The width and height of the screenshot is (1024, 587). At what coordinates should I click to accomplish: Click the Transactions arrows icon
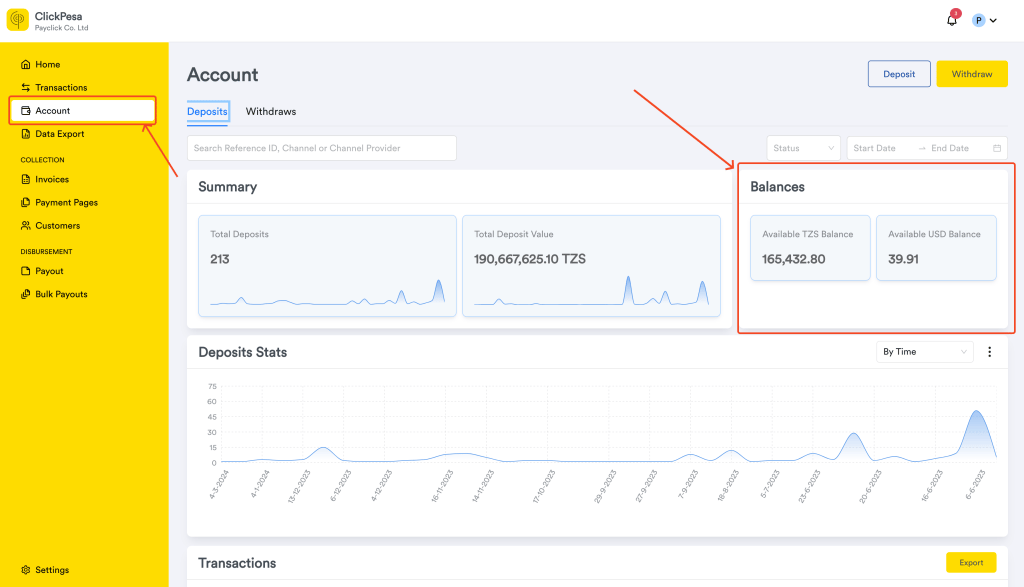tap(25, 87)
